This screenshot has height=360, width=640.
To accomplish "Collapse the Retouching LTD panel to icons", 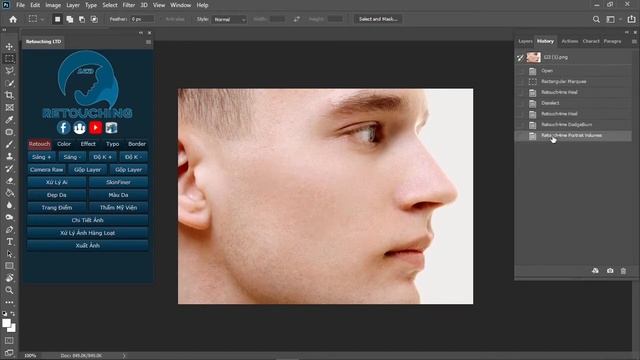I will [x=141, y=33].
